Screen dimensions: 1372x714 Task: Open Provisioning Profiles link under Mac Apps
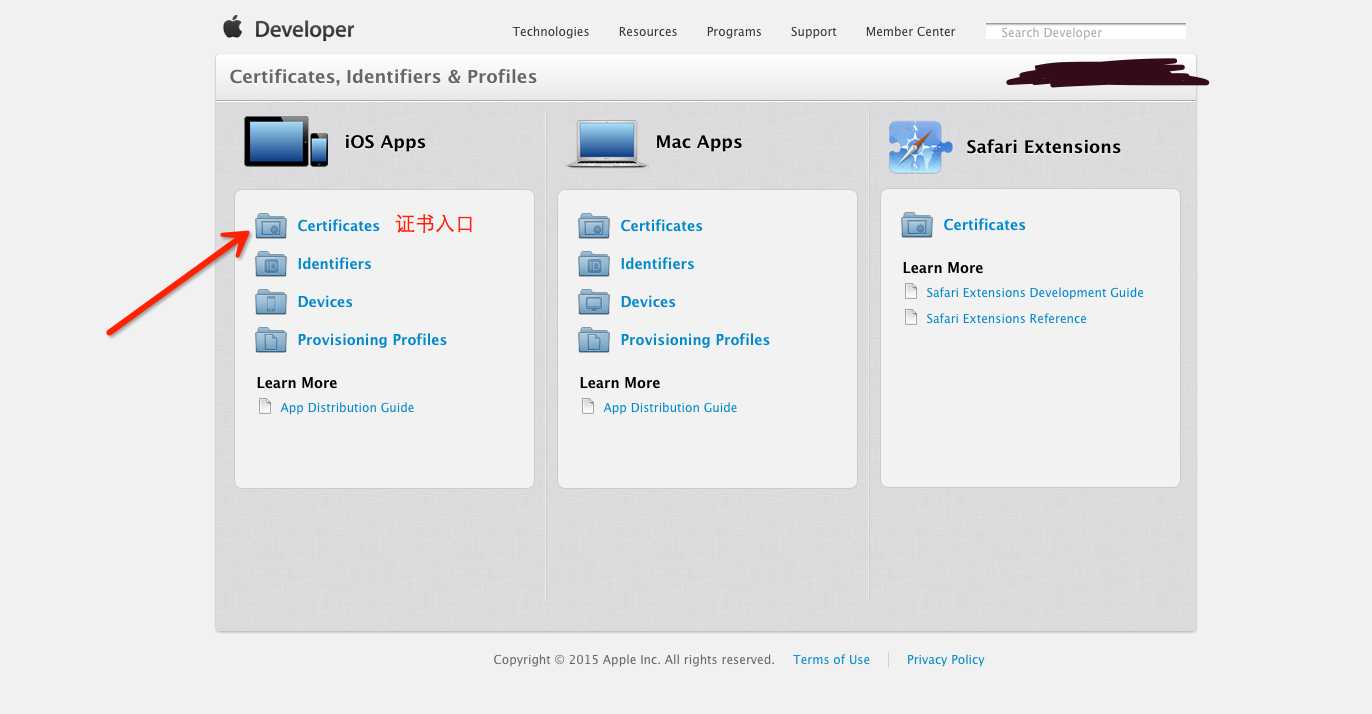click(695, 340)
